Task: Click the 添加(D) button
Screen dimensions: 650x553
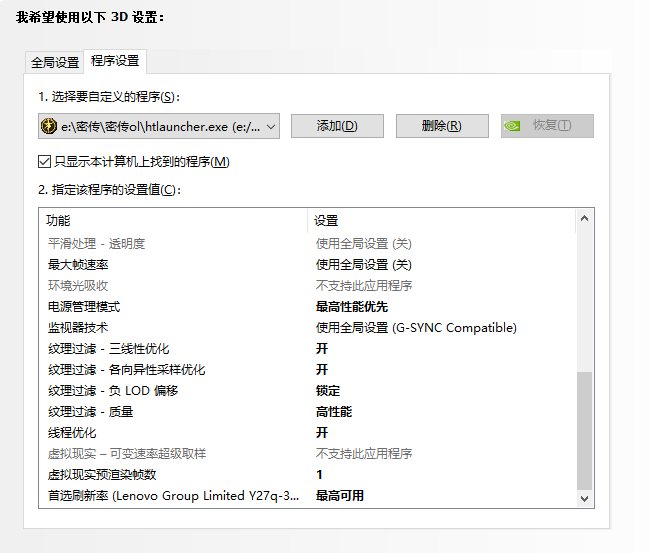Action: click(x=337, y=126)
